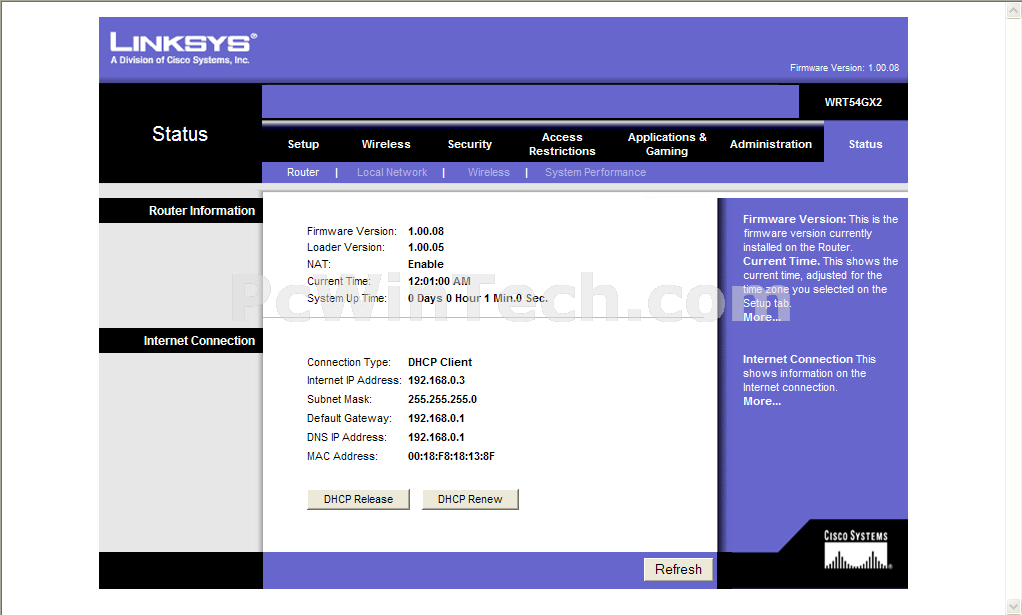Switch to the Wireless main tab
This screenshot has height=615, width=1022.
click(x=386, y=144)
